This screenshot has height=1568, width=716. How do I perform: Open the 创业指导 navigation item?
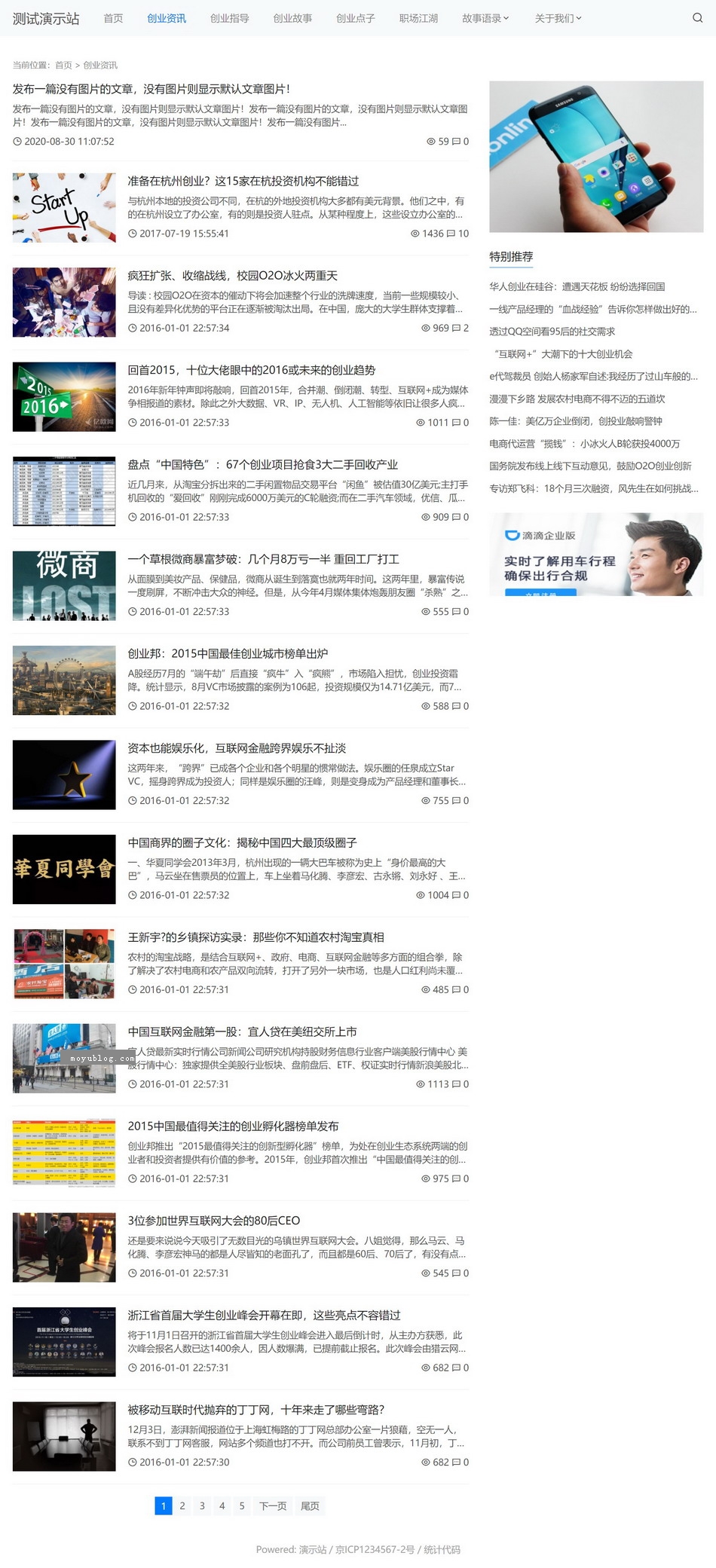(x=229, y=18)
